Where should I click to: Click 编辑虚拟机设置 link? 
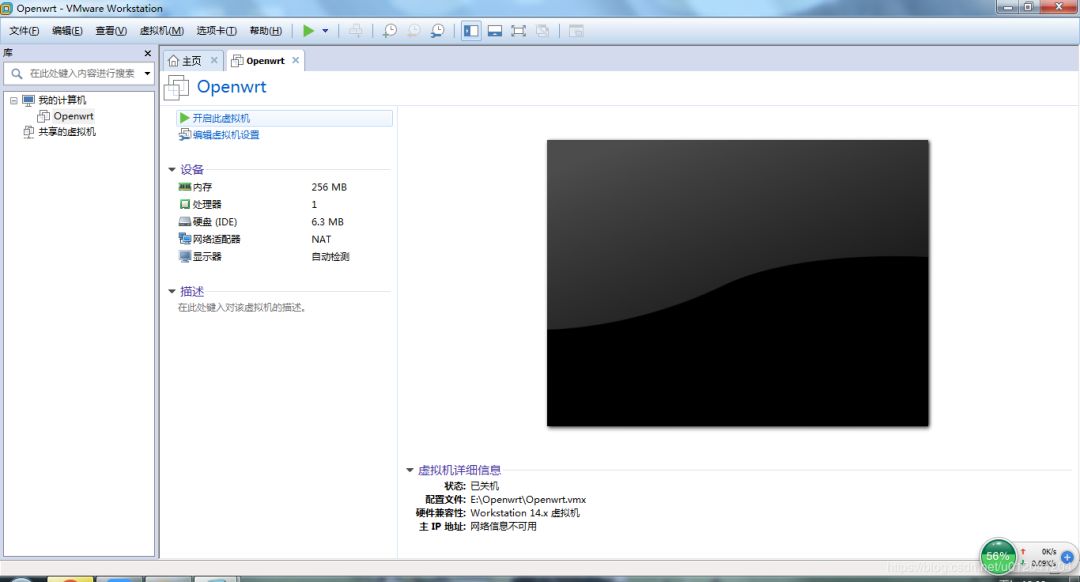[225, 135]
